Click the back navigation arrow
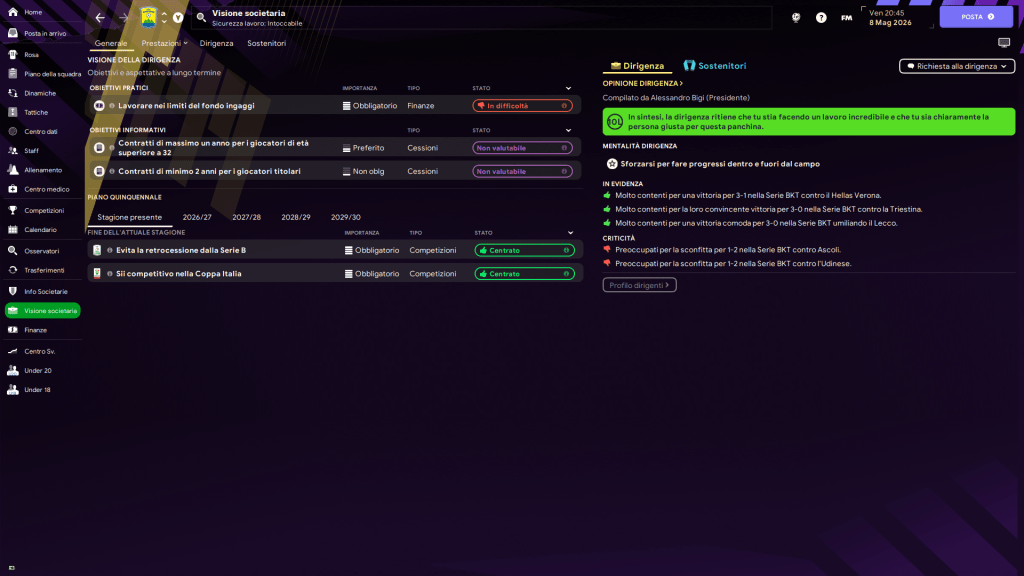 (99, 17)
